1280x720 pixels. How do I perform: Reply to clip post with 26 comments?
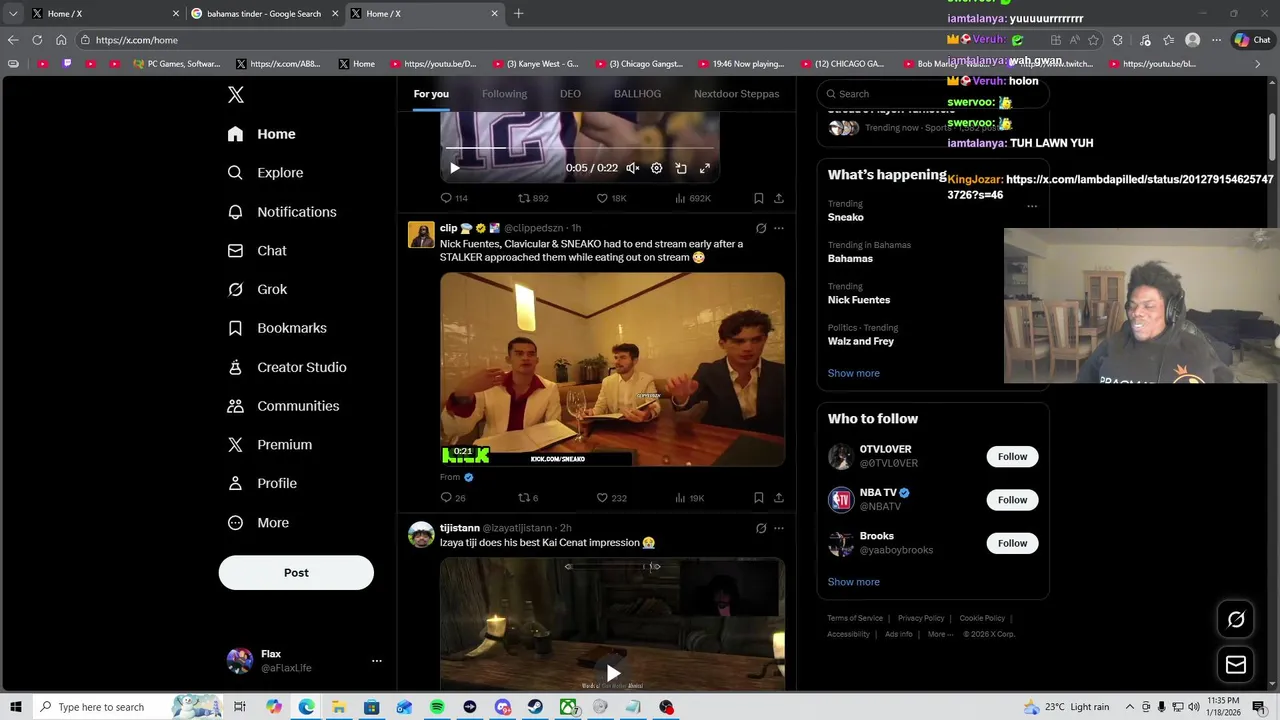(453, 498)
